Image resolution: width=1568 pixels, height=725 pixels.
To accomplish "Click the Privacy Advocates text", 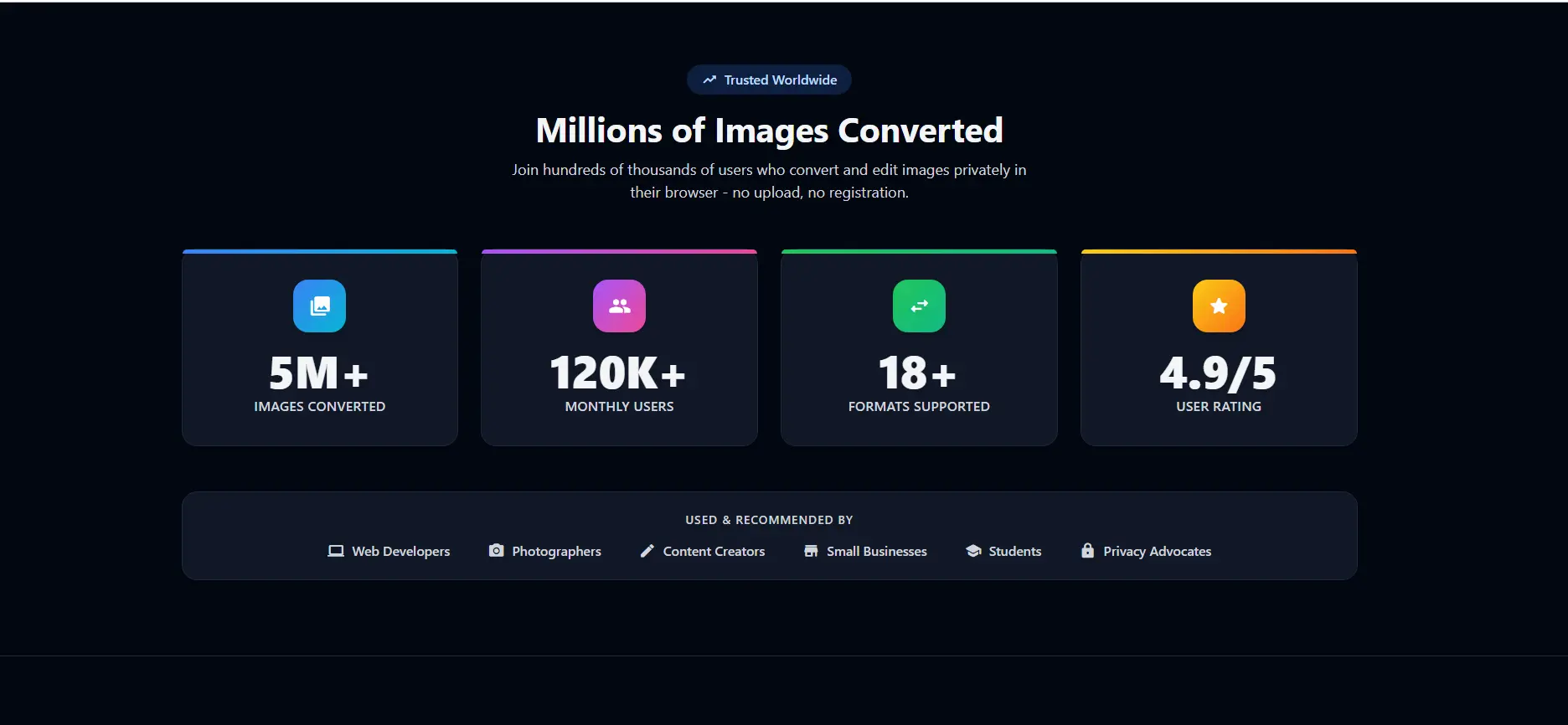I will [x=1157, y=551].
